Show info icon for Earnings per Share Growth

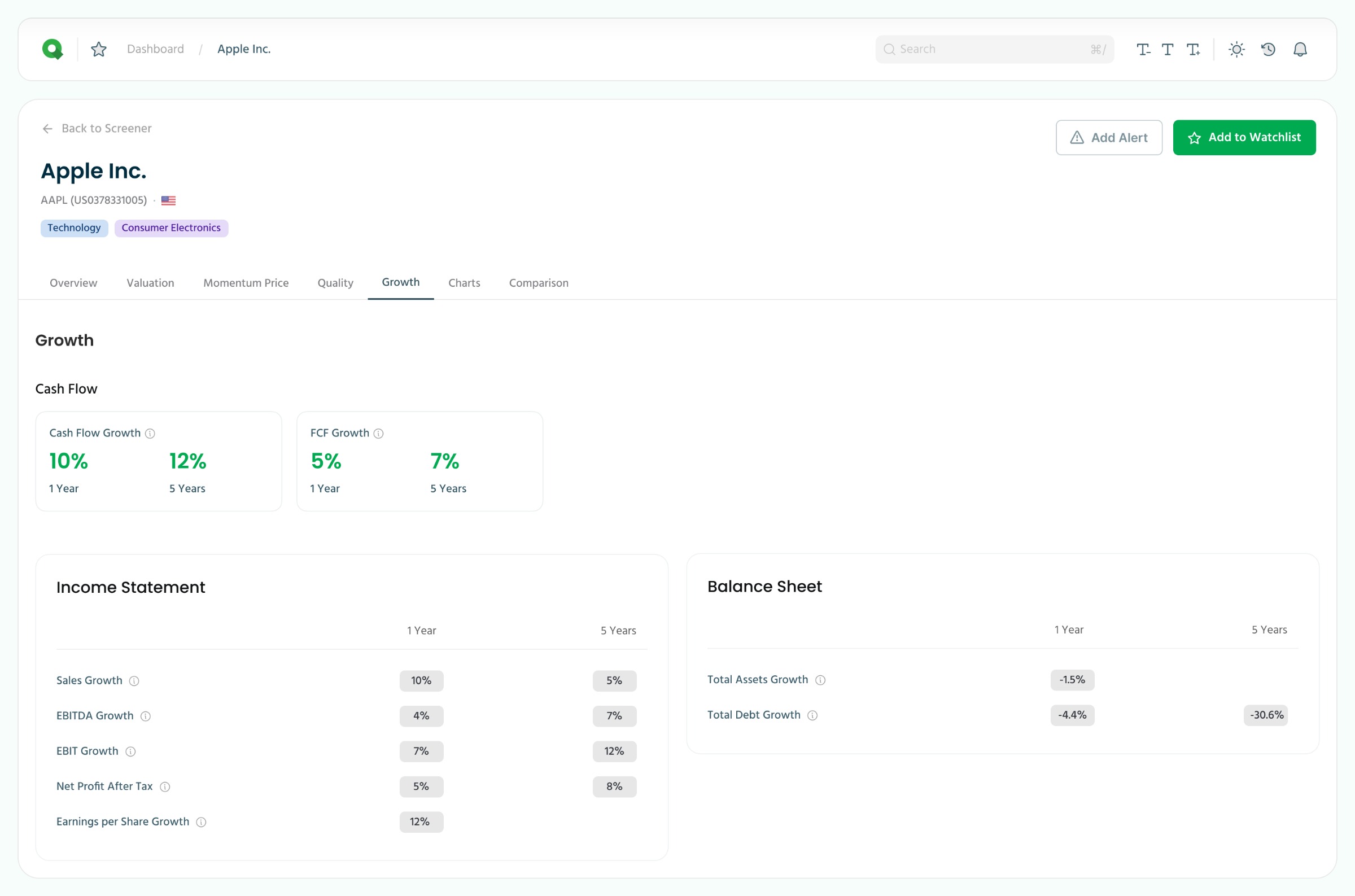coord(201,822)
